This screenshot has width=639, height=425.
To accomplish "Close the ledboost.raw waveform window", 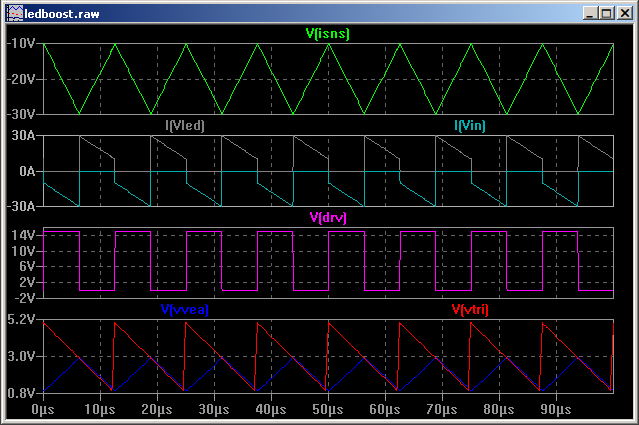I will 623,12.
